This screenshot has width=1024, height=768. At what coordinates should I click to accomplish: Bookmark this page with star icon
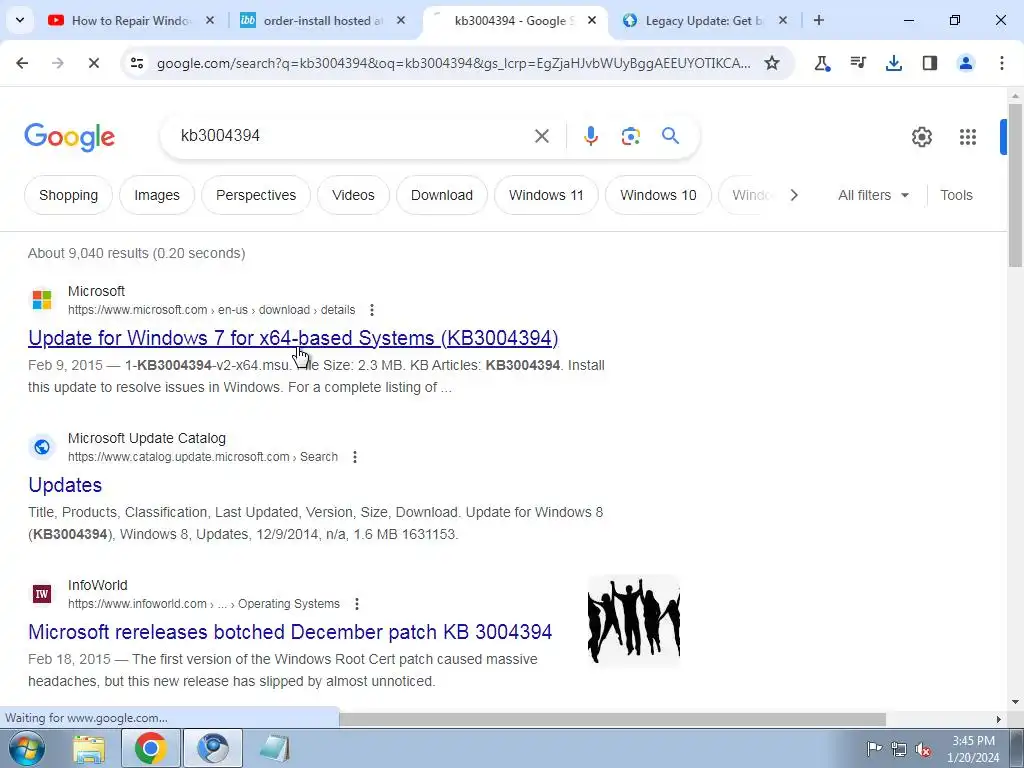tap(772, 63)
